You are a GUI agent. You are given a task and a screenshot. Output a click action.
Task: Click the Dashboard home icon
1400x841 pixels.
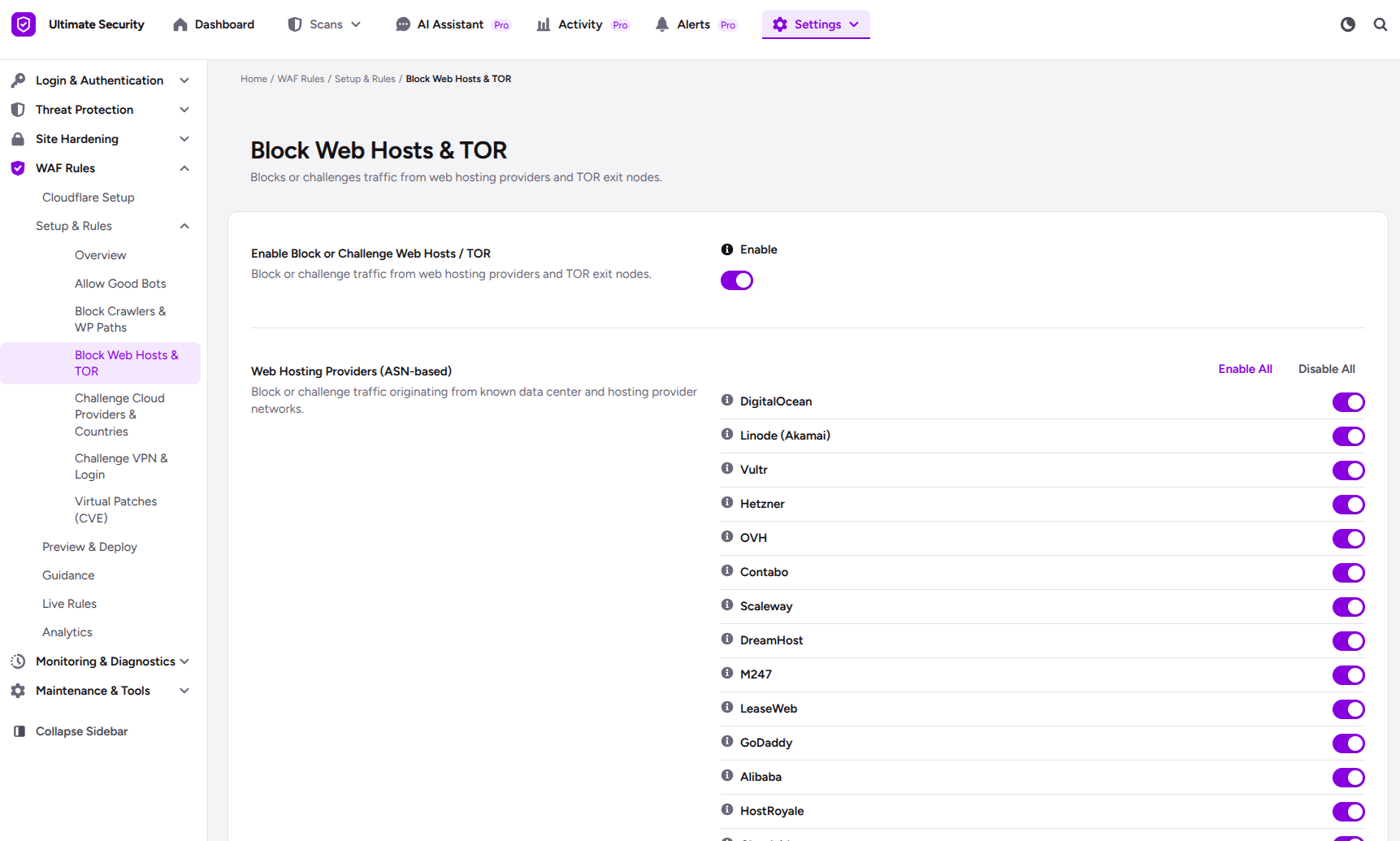(x=180, y=24)
